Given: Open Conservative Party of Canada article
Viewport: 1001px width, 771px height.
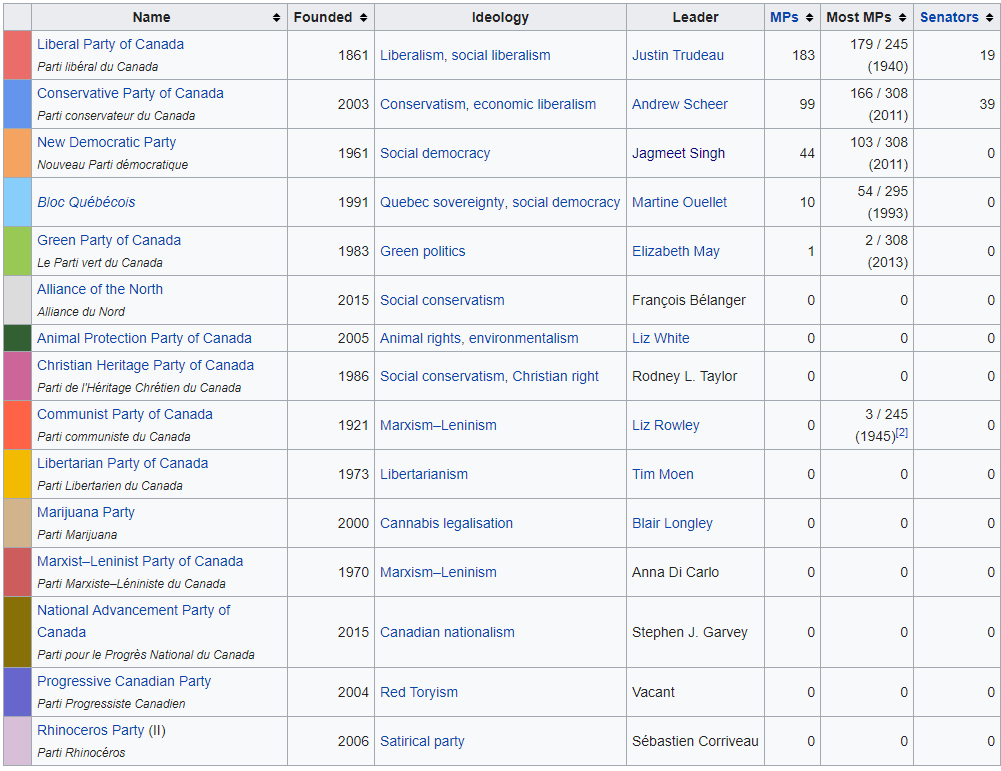Looking at the screenshot, I should 130,94.
